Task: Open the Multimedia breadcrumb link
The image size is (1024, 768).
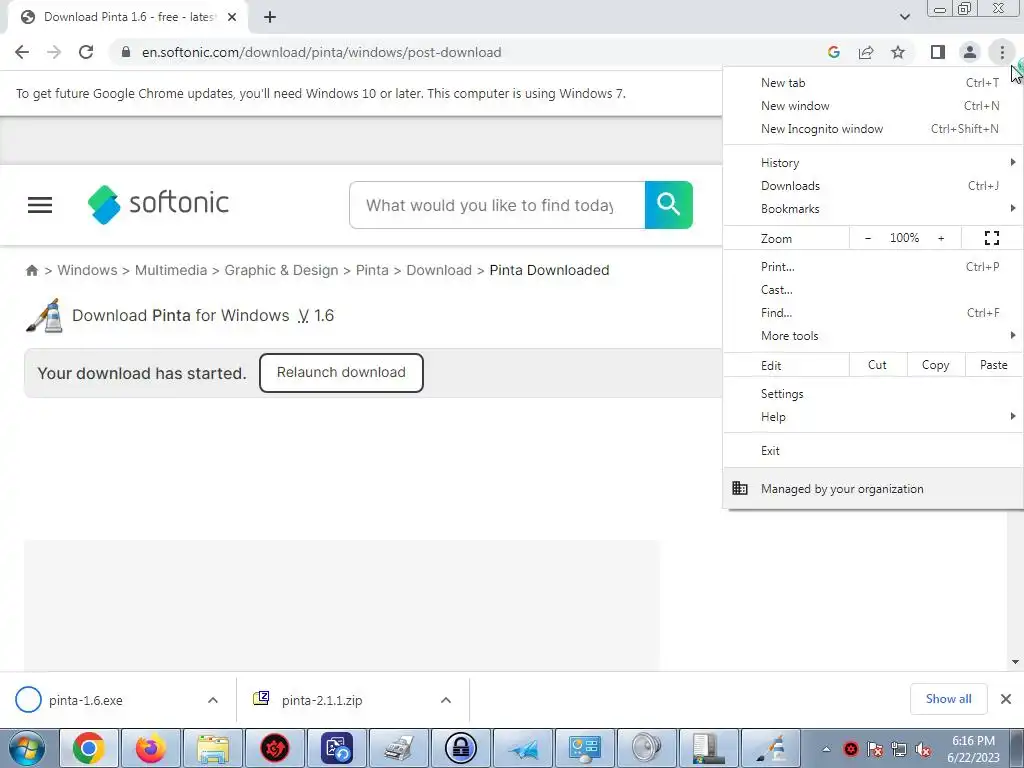Action: click(x=170, y=270)
